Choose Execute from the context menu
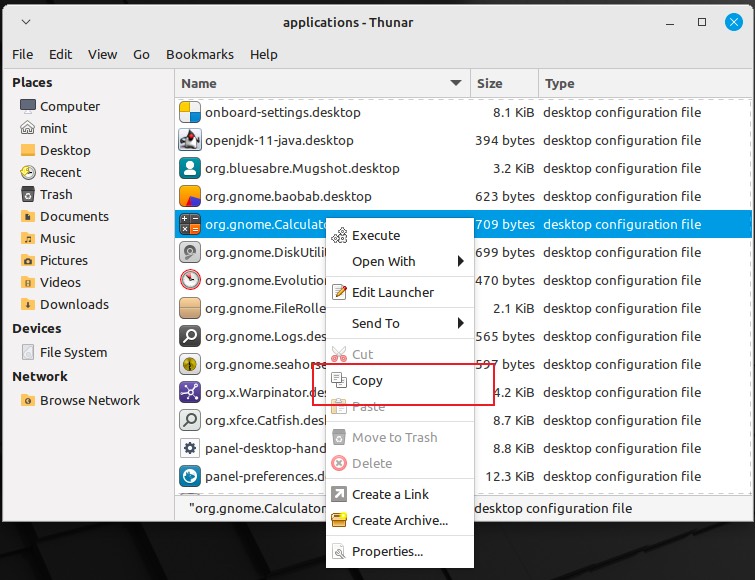The image size is (755, 580). (x=400, y=235)
